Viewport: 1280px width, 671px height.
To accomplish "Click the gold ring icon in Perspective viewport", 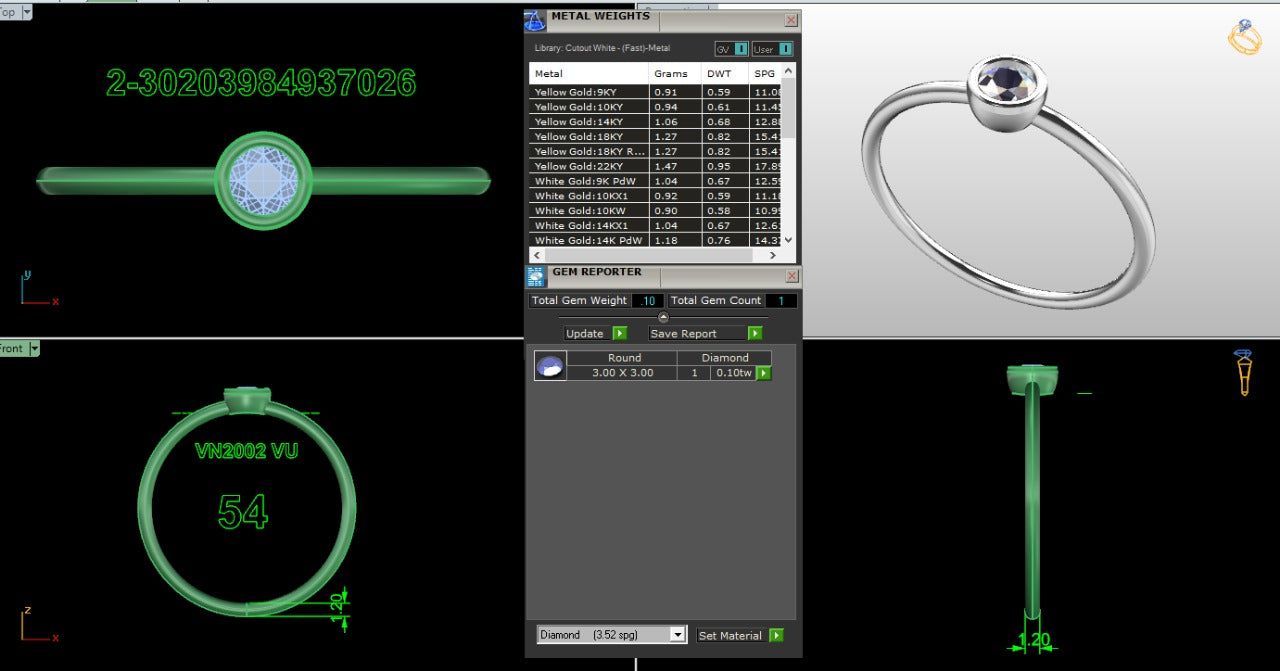I will 1245,37.
